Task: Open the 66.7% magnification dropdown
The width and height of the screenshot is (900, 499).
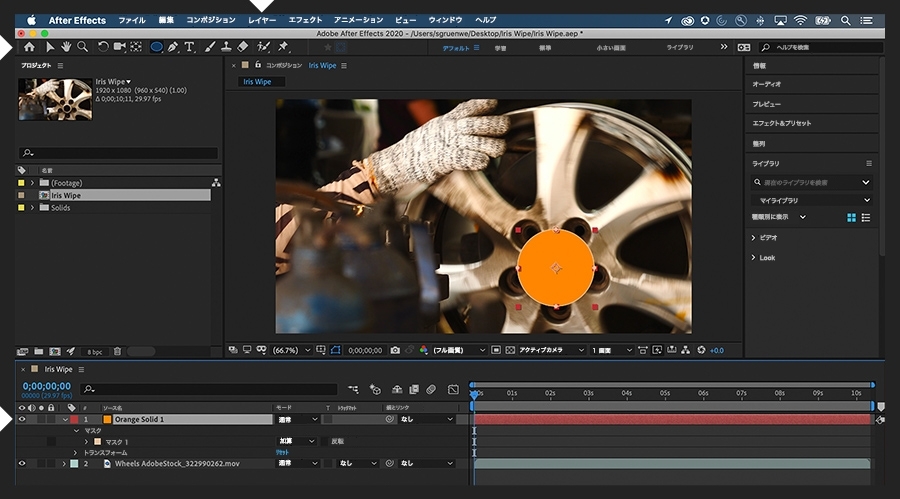Action: [x=290, y=350]
